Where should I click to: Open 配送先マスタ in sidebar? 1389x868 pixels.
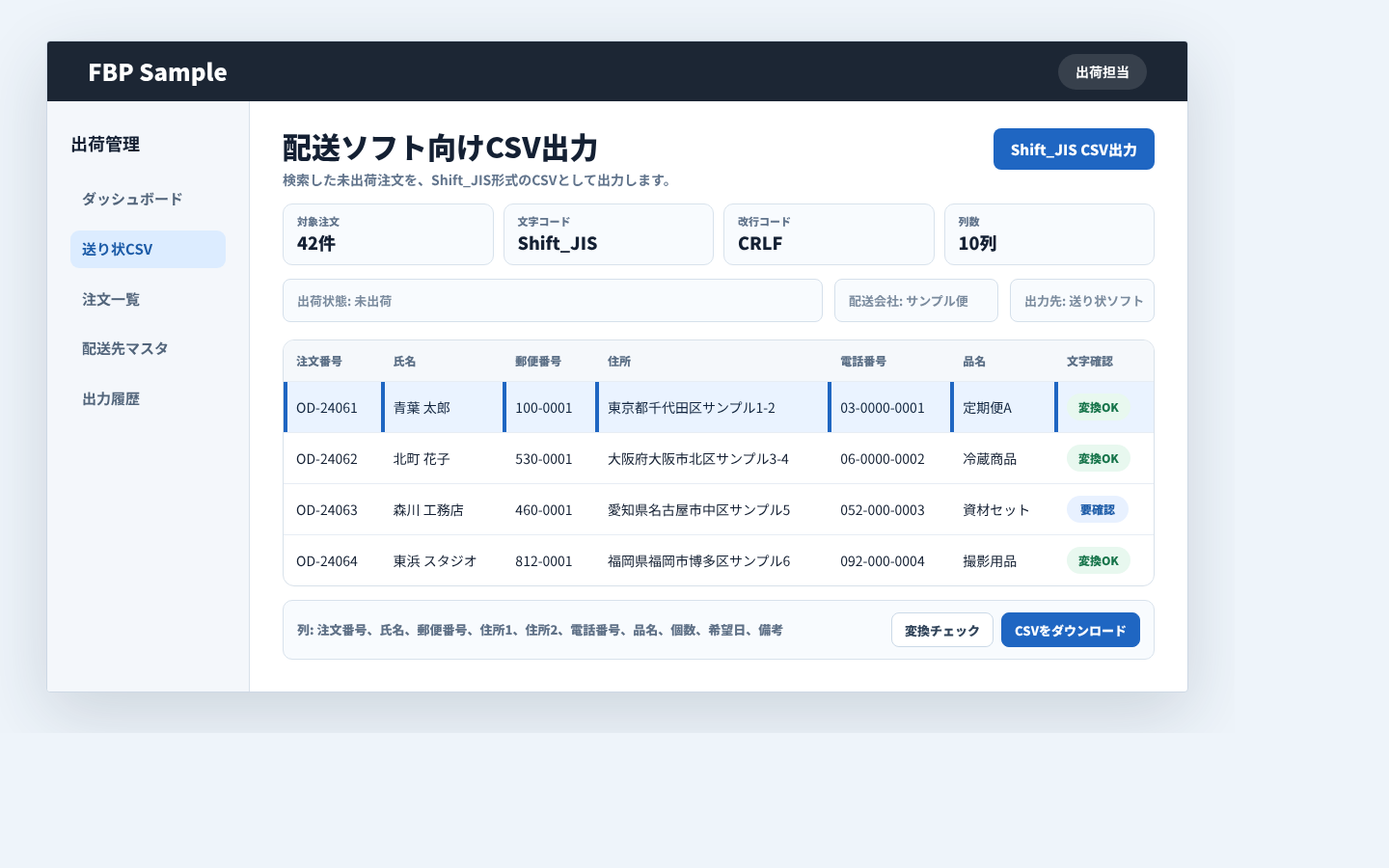(148, 348)
